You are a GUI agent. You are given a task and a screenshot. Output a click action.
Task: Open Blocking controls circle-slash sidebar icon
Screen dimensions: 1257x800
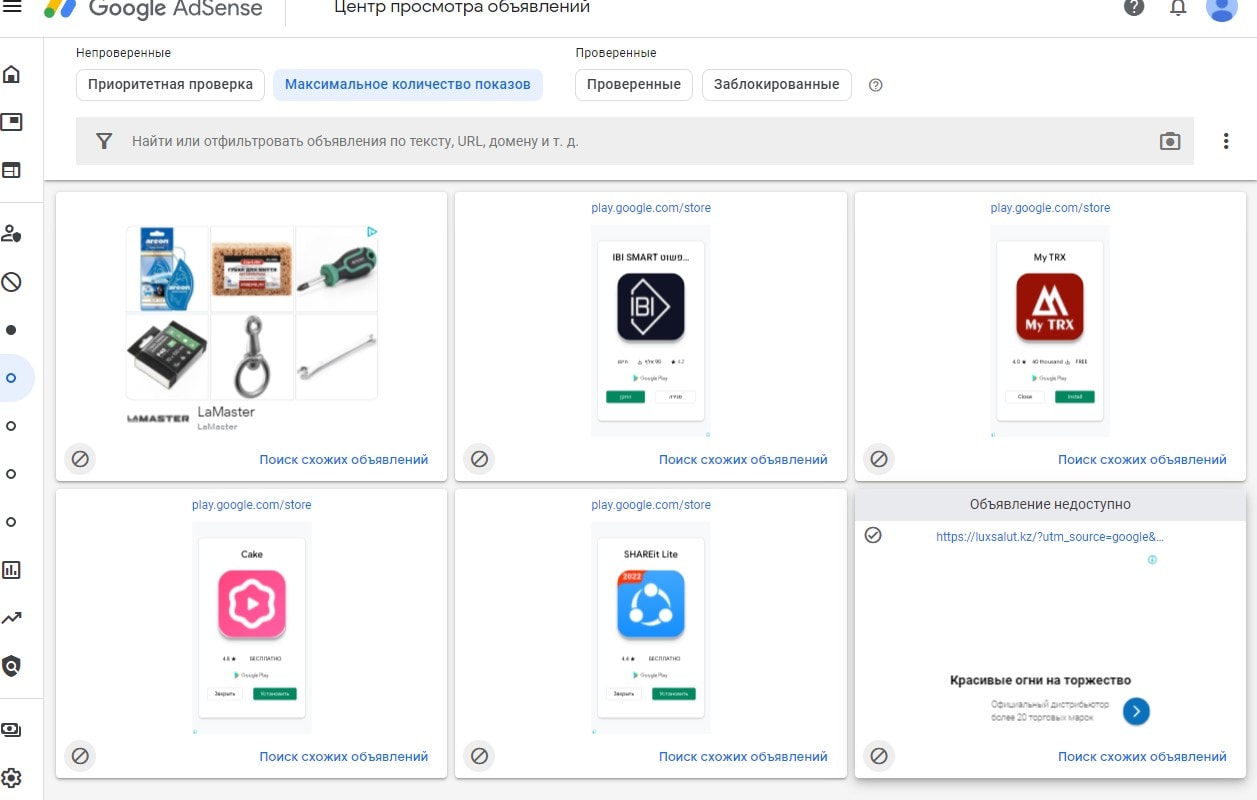pos(12,282)
